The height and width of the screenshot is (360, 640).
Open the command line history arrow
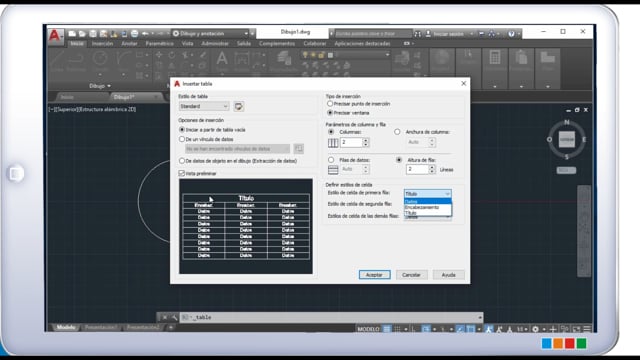point(480,317)
